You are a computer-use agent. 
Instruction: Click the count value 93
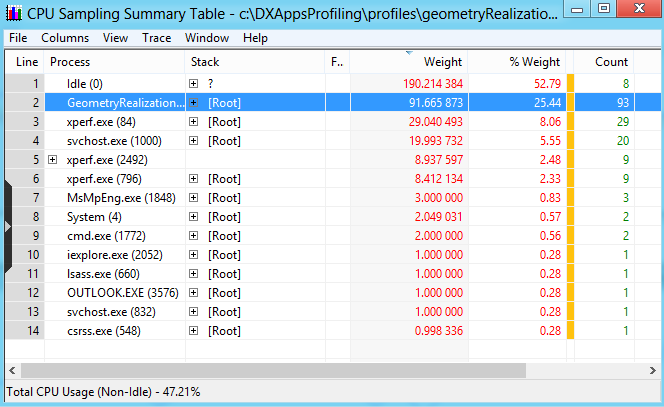(x=623, y=103)
